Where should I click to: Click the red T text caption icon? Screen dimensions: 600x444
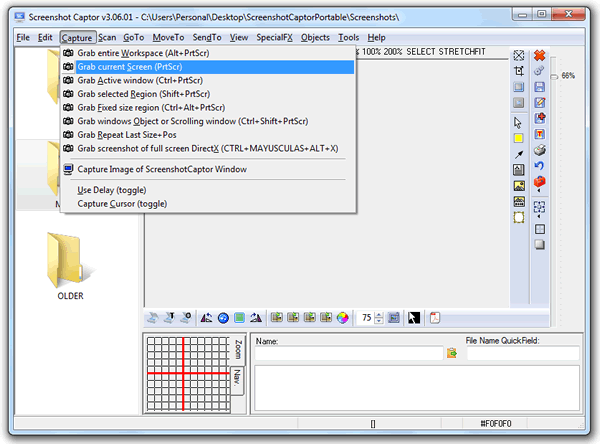(540, 134)
